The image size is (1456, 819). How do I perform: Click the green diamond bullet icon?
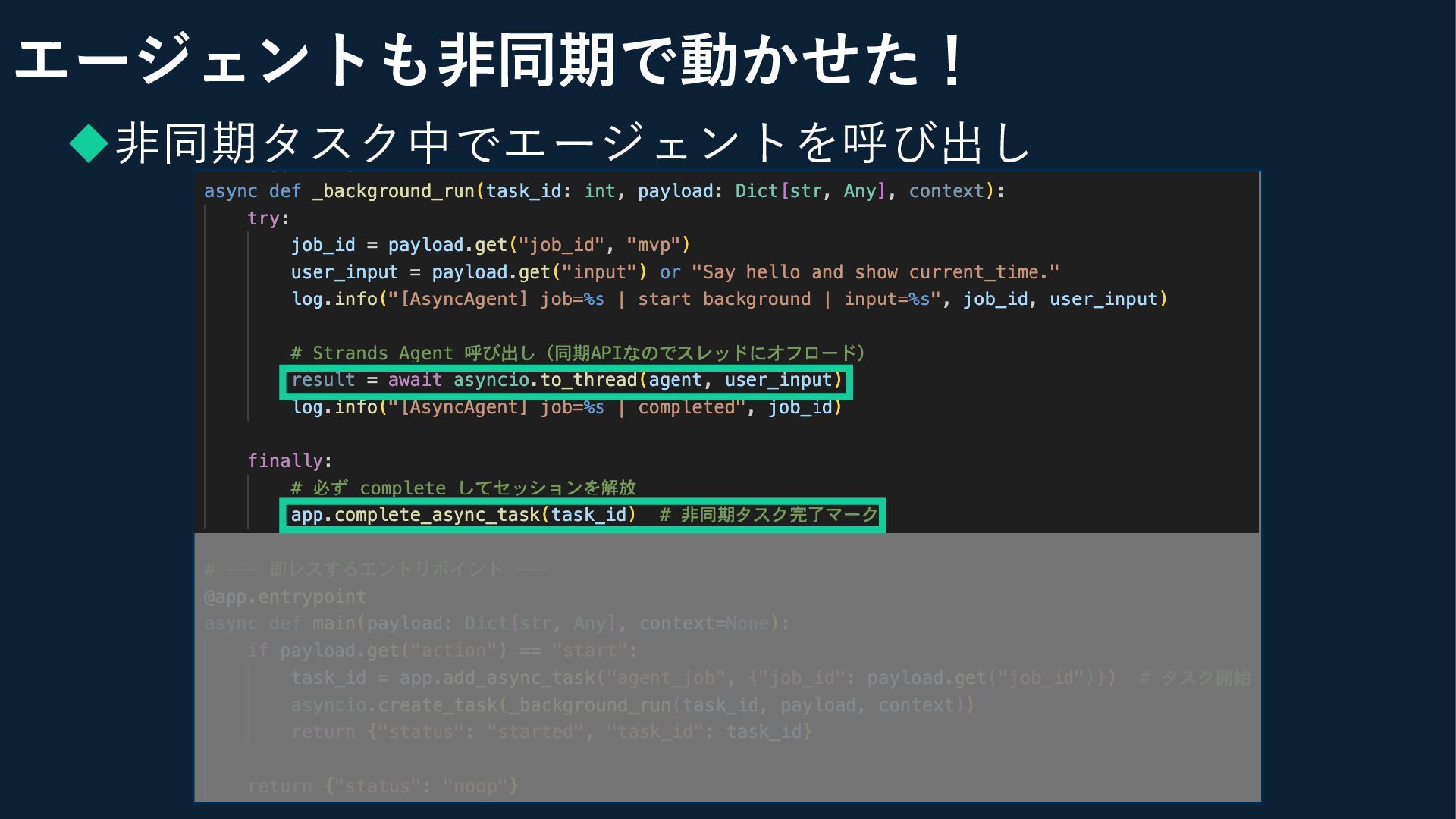click(x=89, y=143)
